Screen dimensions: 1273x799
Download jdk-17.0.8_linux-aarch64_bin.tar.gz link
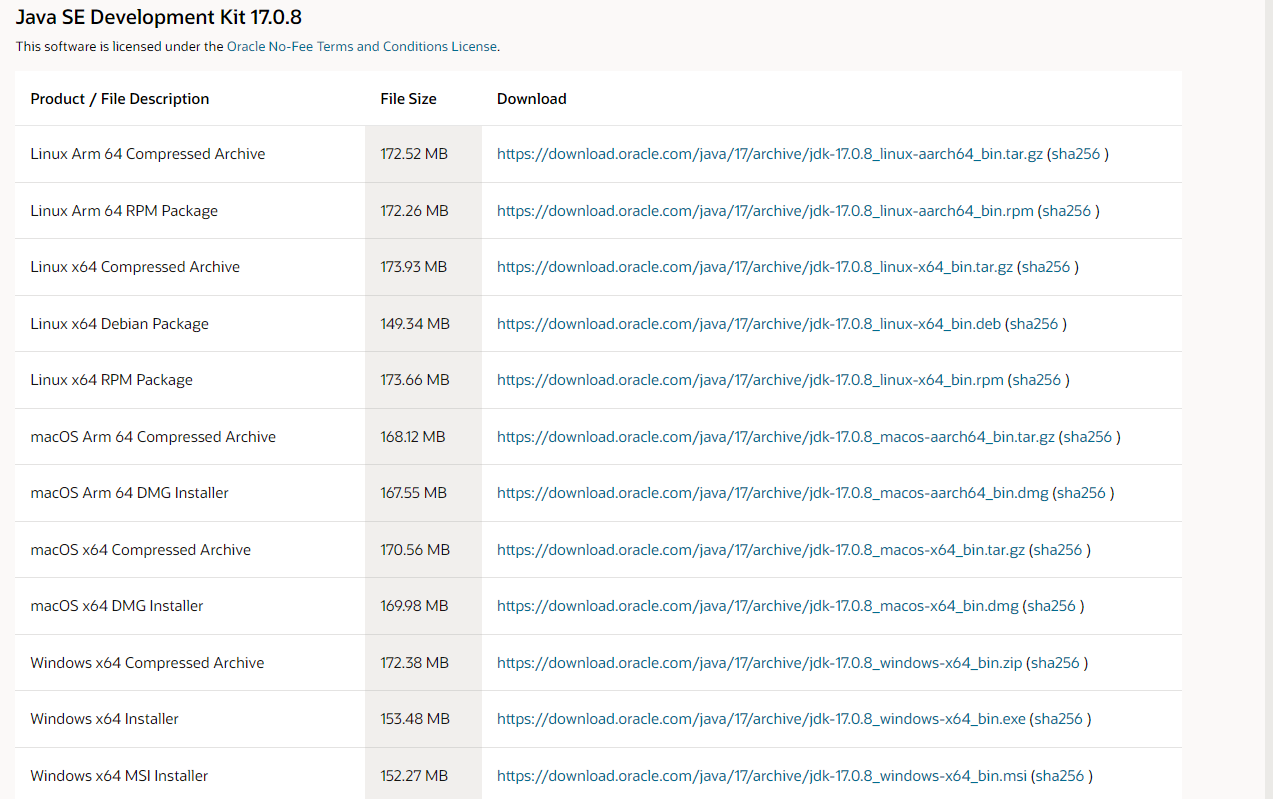coord(770,154)
